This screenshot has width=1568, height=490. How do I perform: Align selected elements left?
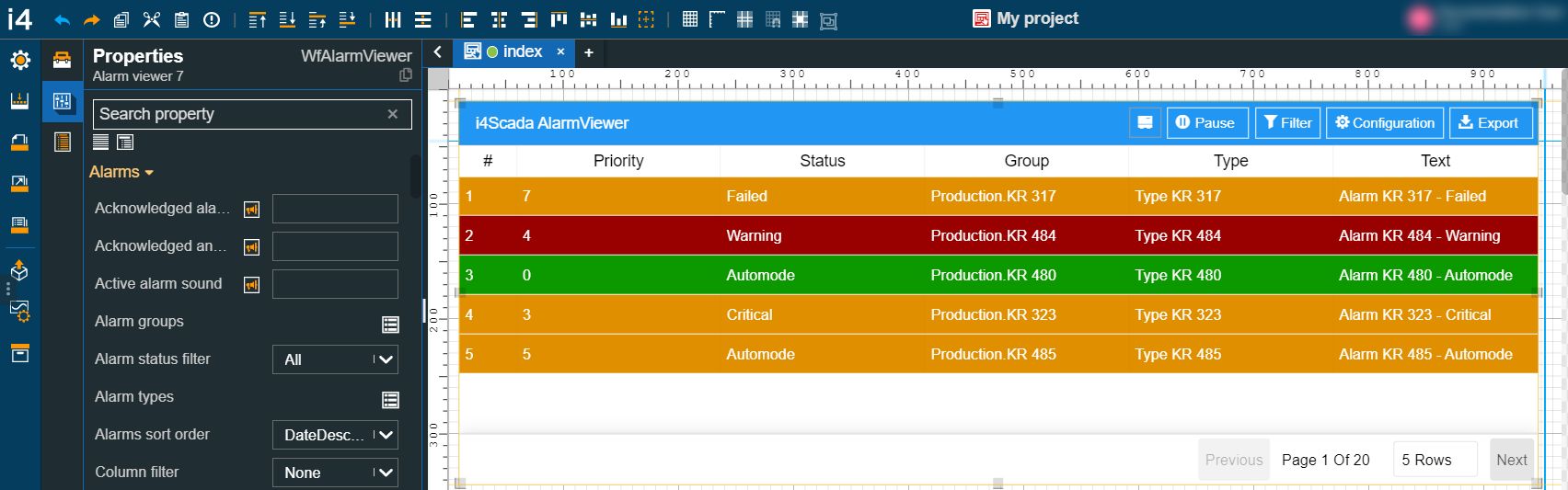coord(468,19)
